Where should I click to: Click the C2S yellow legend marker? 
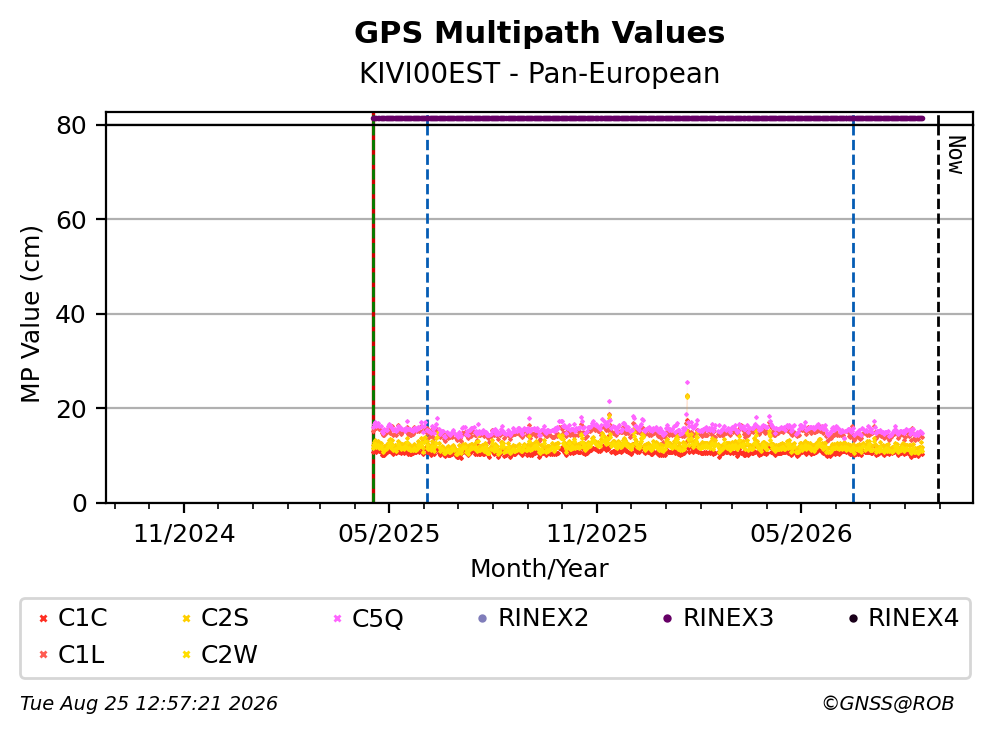pyautogui.click(x=186, y=619)
